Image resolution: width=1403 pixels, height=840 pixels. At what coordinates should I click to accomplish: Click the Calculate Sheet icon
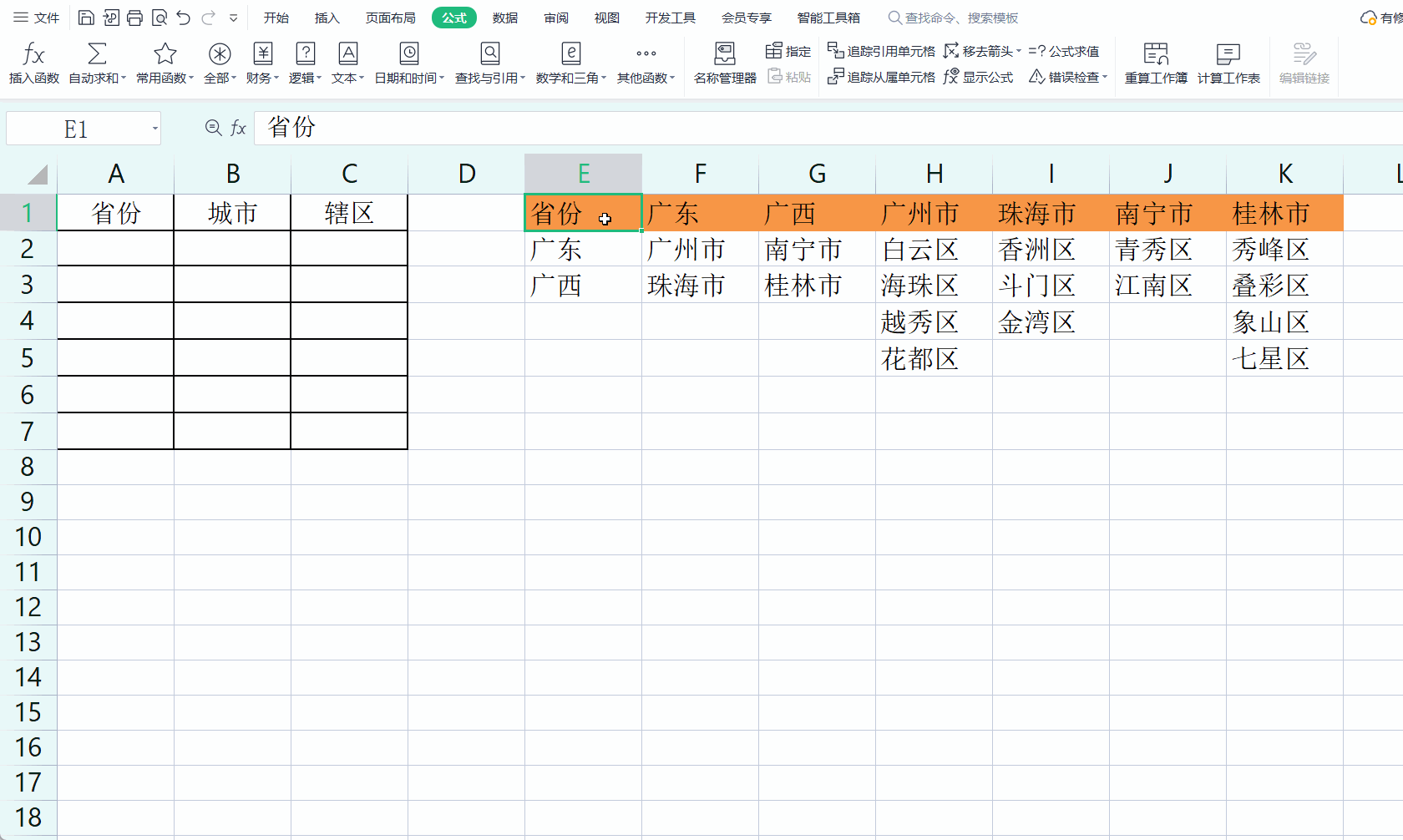pos(1228,54)
